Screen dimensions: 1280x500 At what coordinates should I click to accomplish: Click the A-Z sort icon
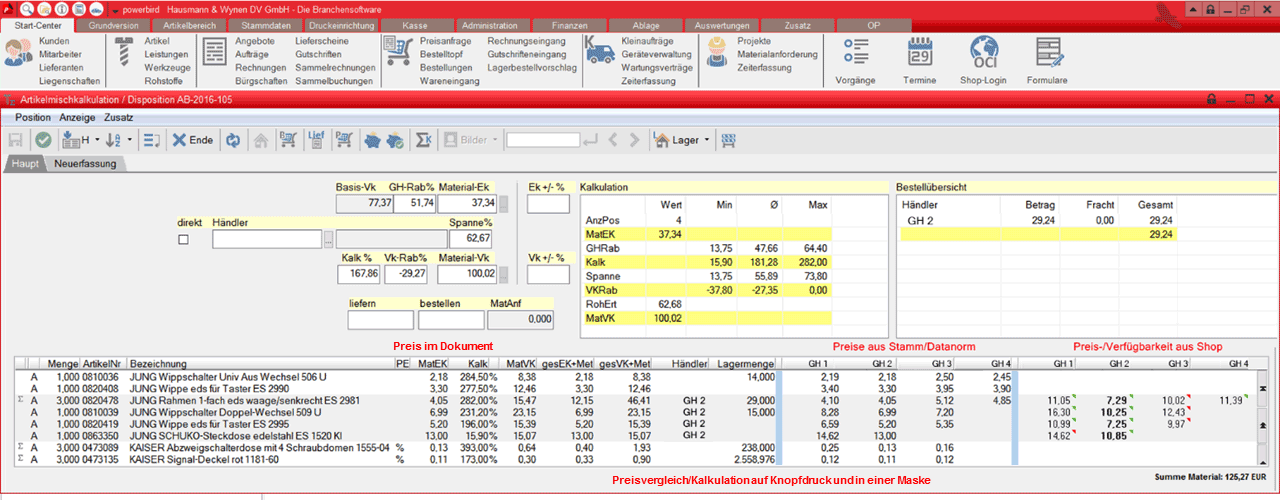click(x=112, y=140)
